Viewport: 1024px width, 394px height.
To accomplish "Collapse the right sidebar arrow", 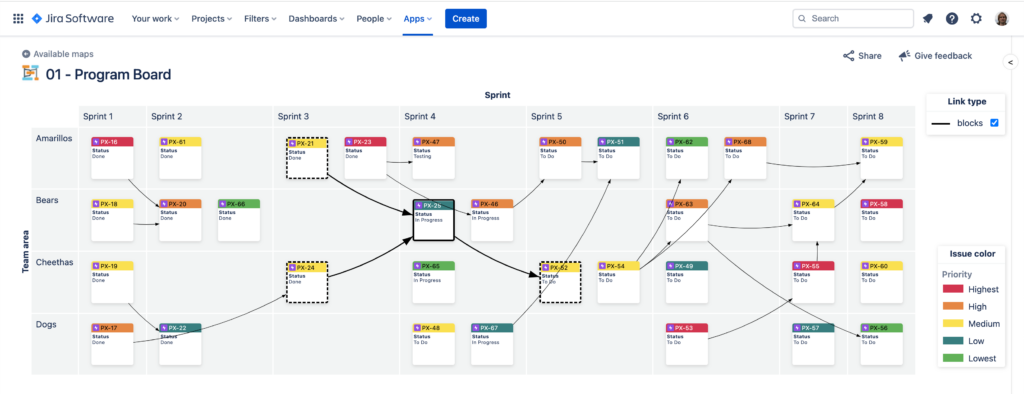I will pyautogui.click(x=1010, y=62).
